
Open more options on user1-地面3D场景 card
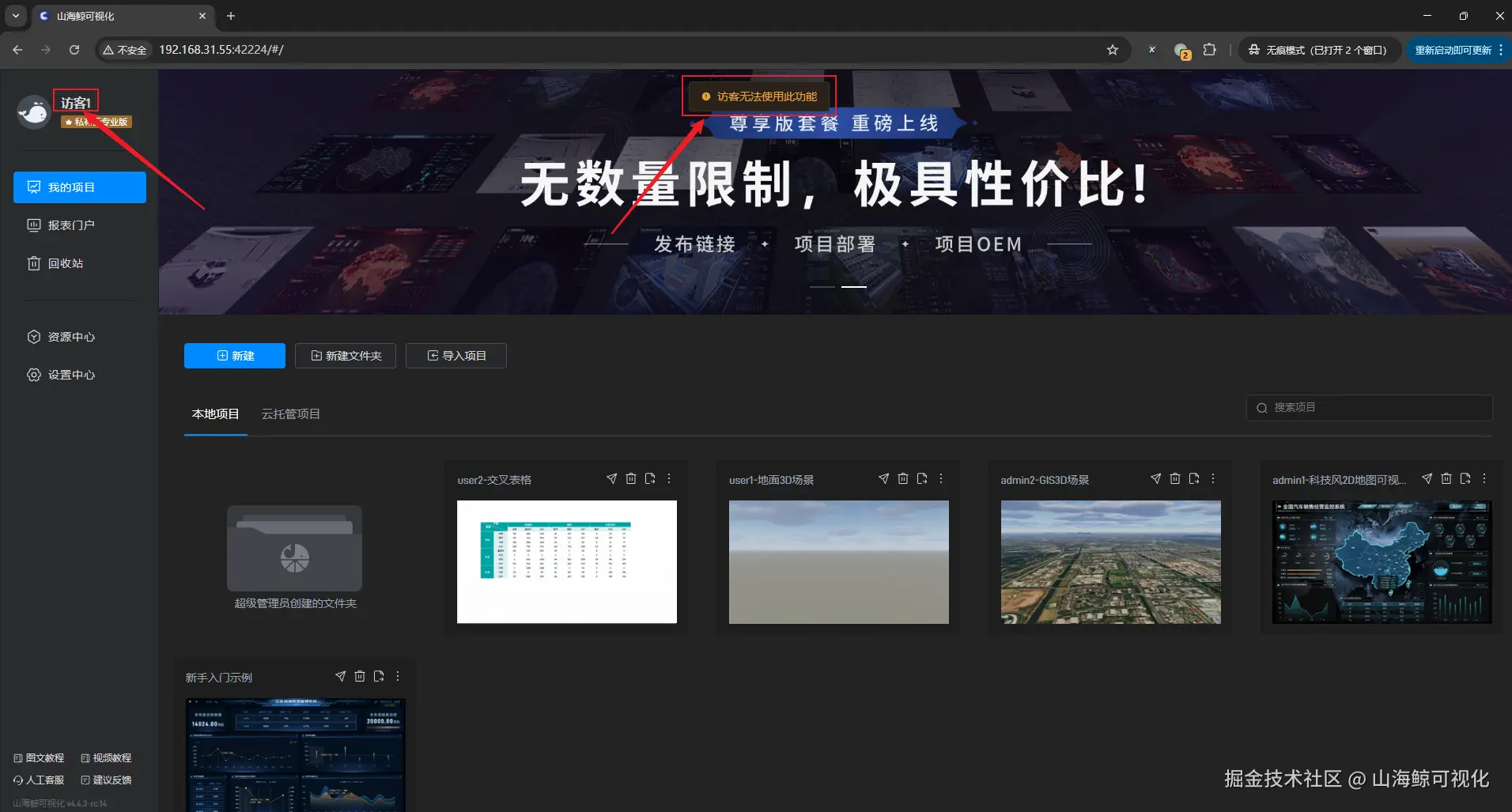click(941, 478)
